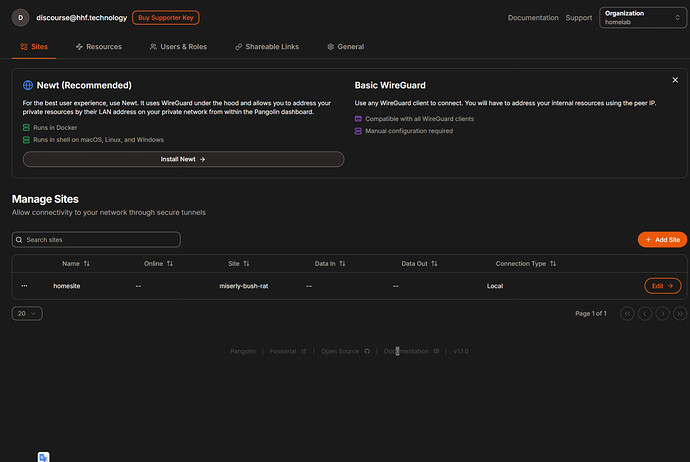The width and height of the screenshot is (690, 462).
Task: Sort the table by Connection Type column
Action: click(526, 264)
